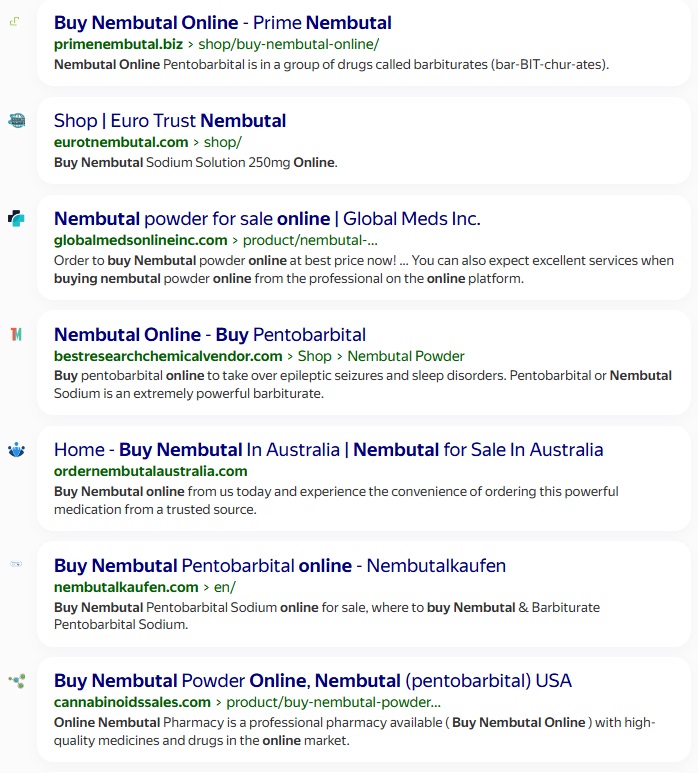Screen dimensions: 698x773
Task: Click the red-green favicon for bestresearchchemicalvendor.com
Action: (x=16, y=335)
